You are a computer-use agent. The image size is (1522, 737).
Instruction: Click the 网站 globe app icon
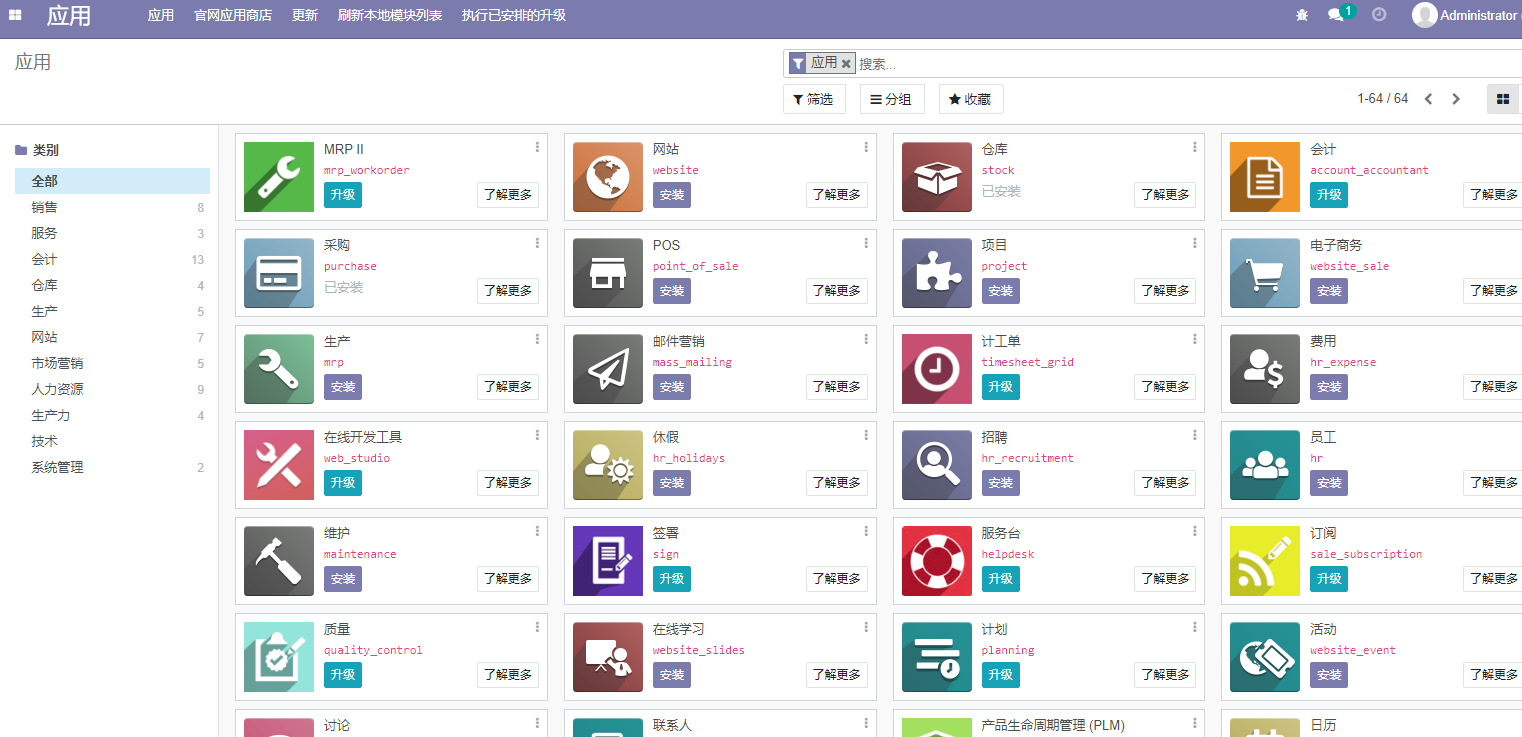[608, 177]
